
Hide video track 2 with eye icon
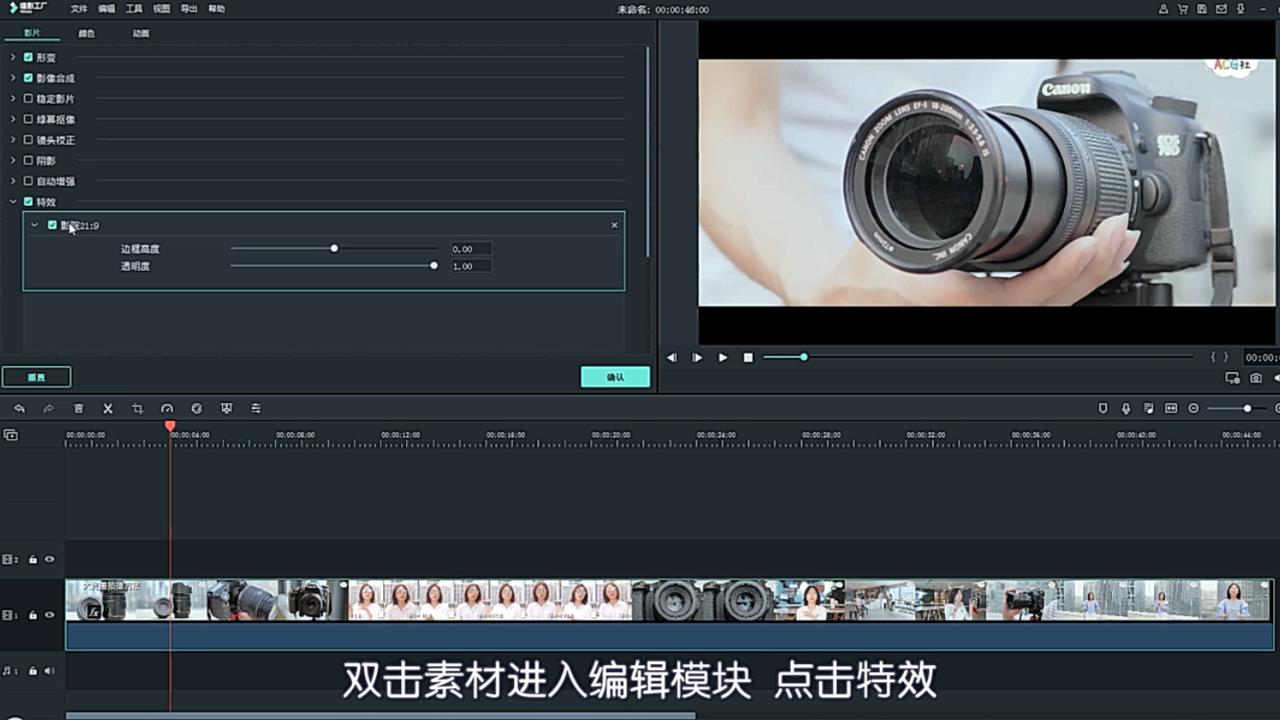pyautogui.click(x=49, y=560)
